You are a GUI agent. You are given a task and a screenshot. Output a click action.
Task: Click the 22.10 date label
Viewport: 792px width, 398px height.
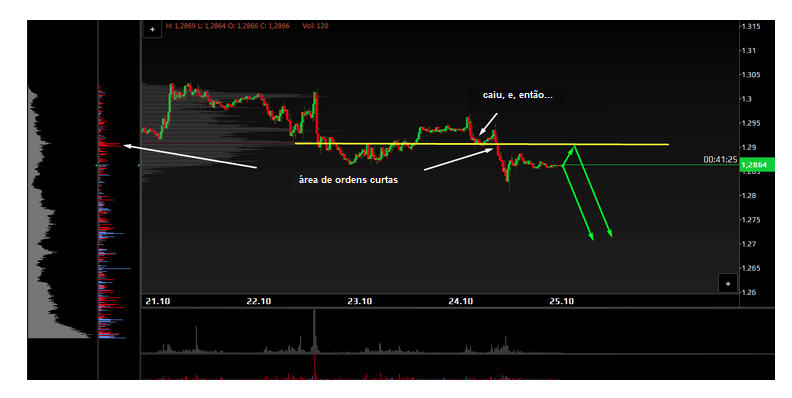tap(259, 301)
